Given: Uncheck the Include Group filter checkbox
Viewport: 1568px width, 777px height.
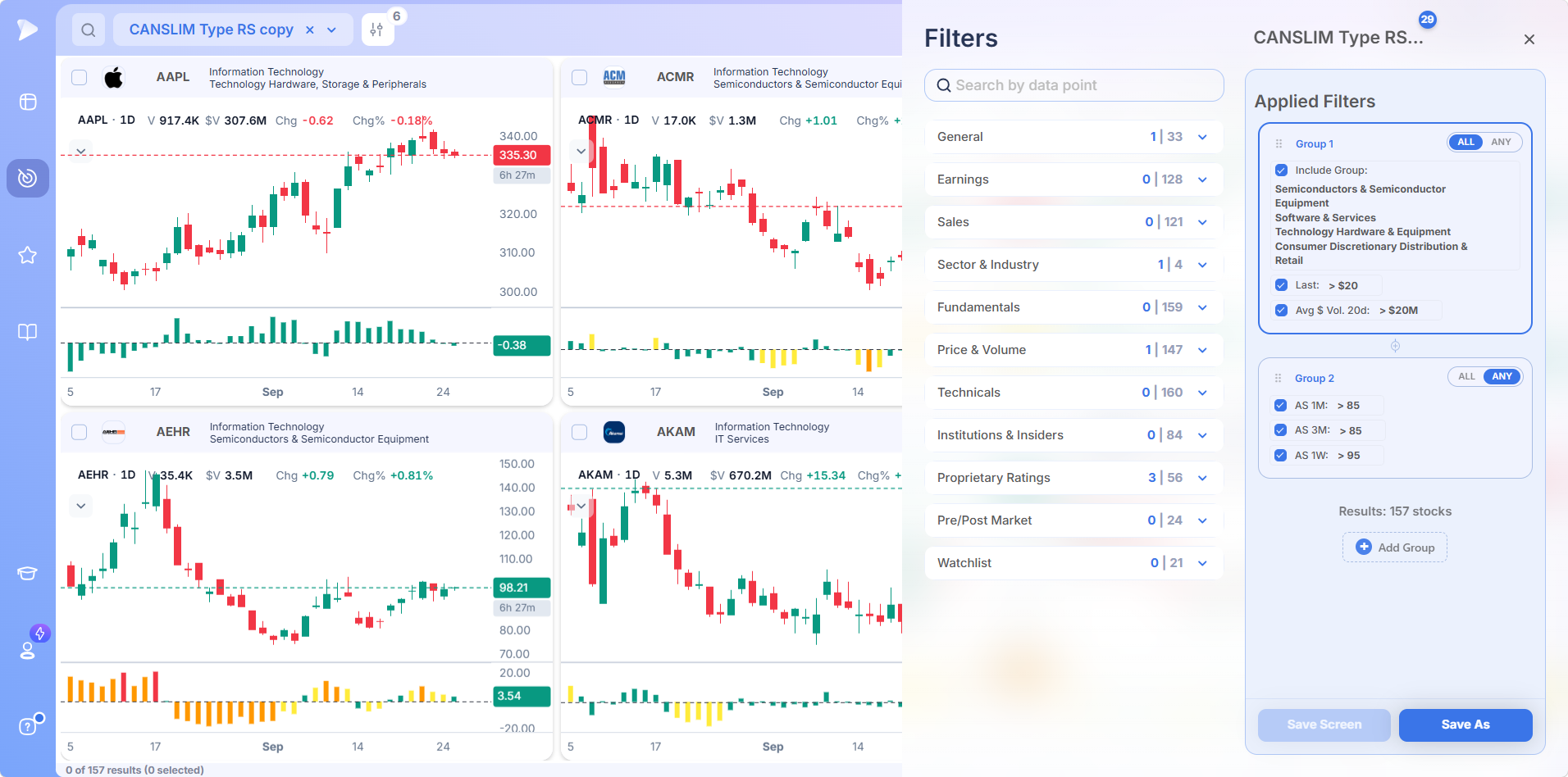Looking at the screenshot, I should click(1281, 170).
